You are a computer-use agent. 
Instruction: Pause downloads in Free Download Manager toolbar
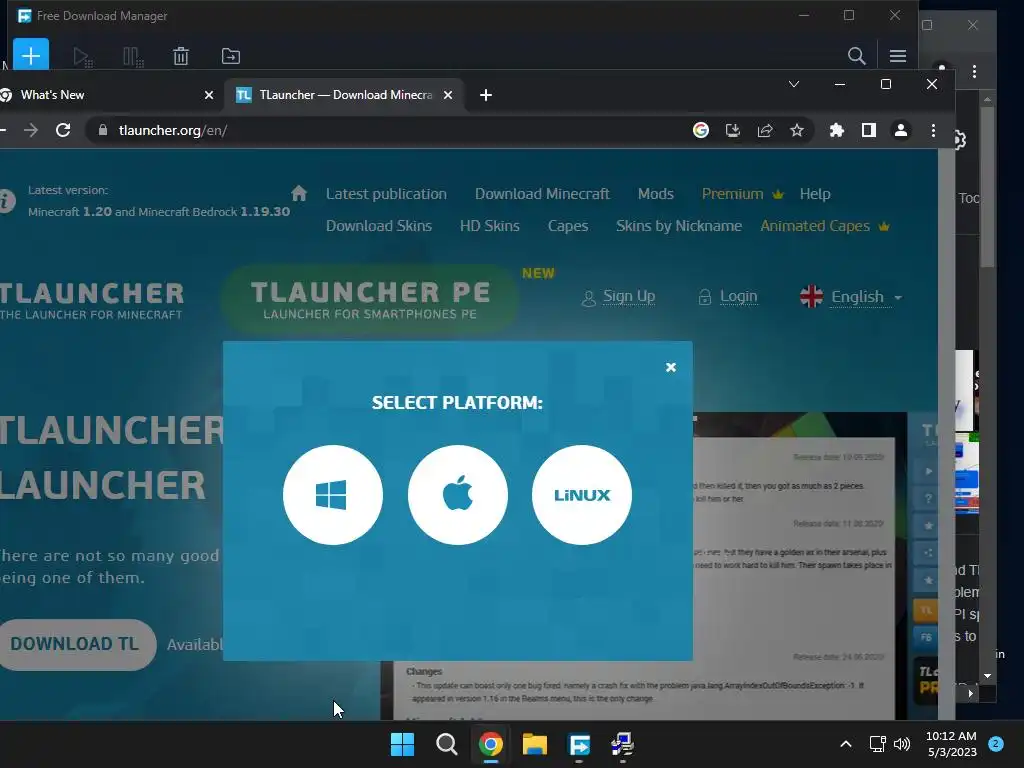133,57
